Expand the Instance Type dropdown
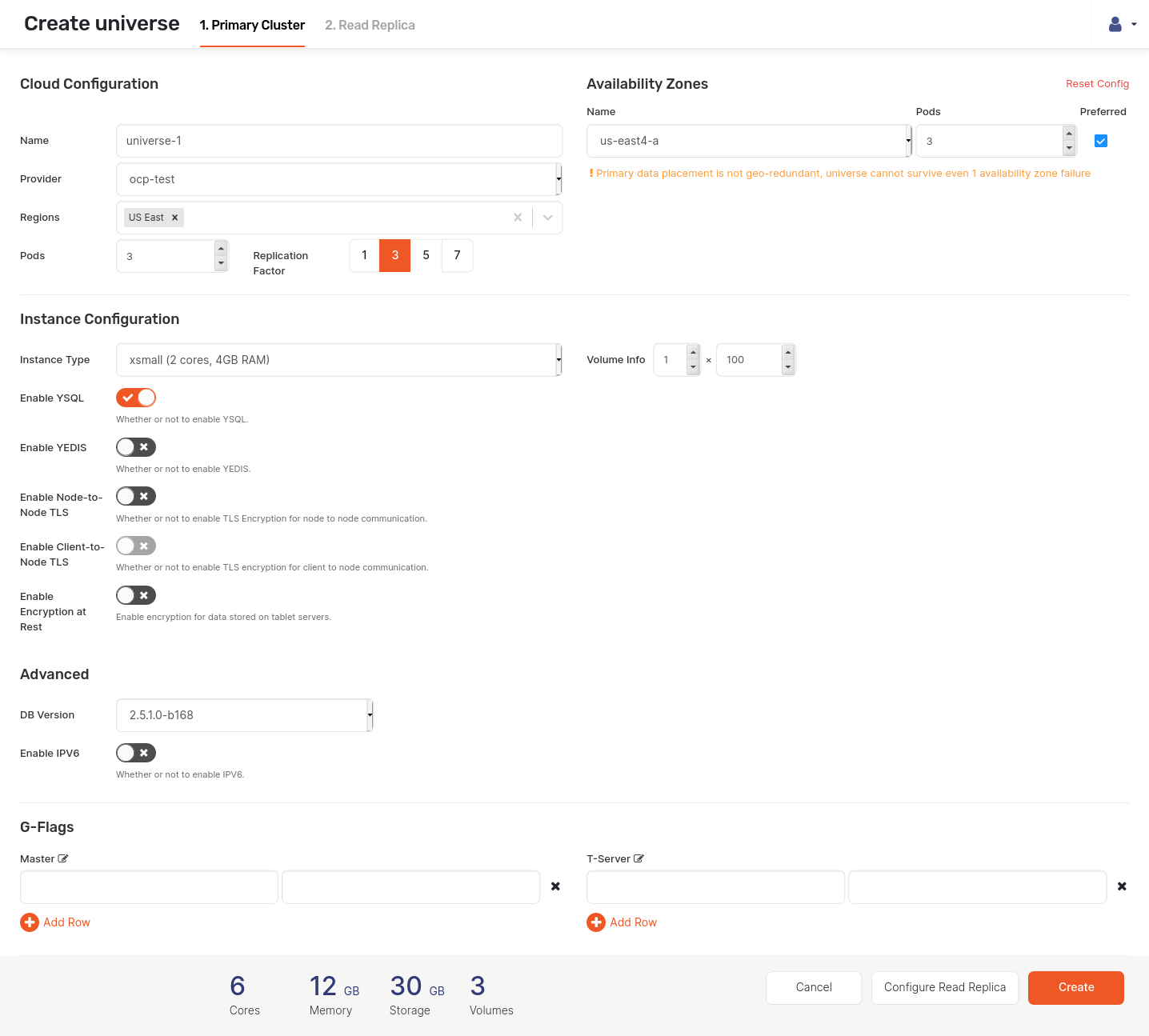Viewport: 1149px width, 1036px height. 338,360
